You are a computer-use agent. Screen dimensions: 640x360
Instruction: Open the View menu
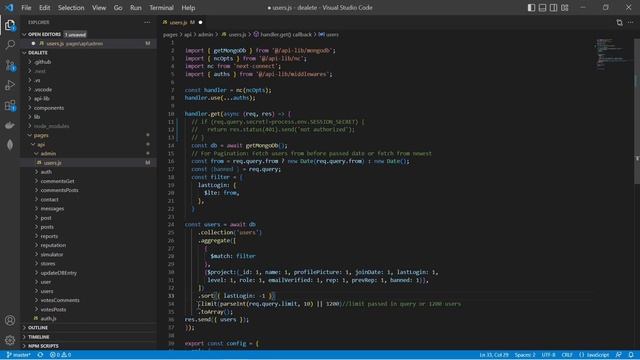99,8
